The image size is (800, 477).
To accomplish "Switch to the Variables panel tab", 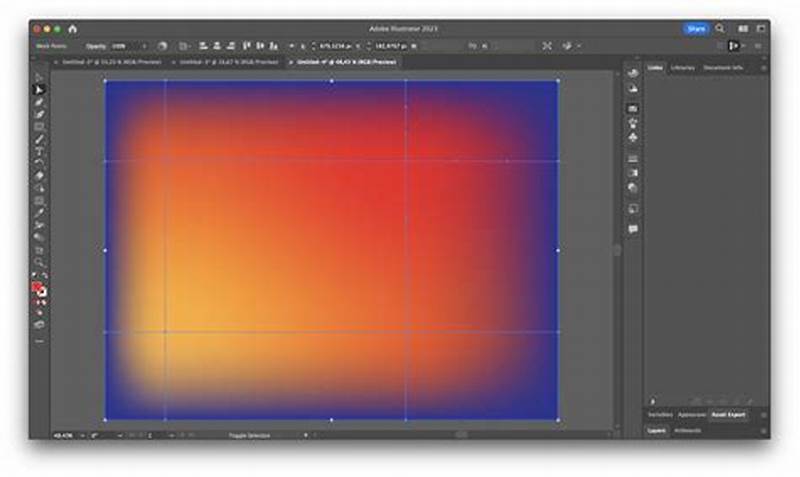I will coord(660,415).
